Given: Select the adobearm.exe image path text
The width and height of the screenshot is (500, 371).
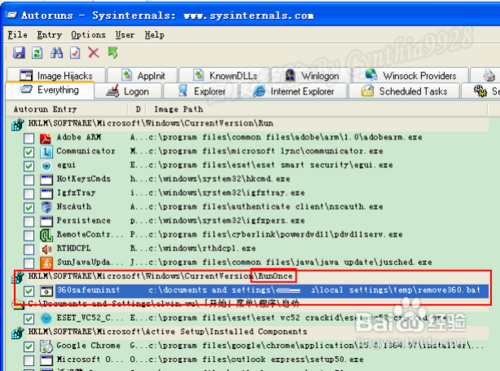Looking at the screenshot, I should pos(285,137).
